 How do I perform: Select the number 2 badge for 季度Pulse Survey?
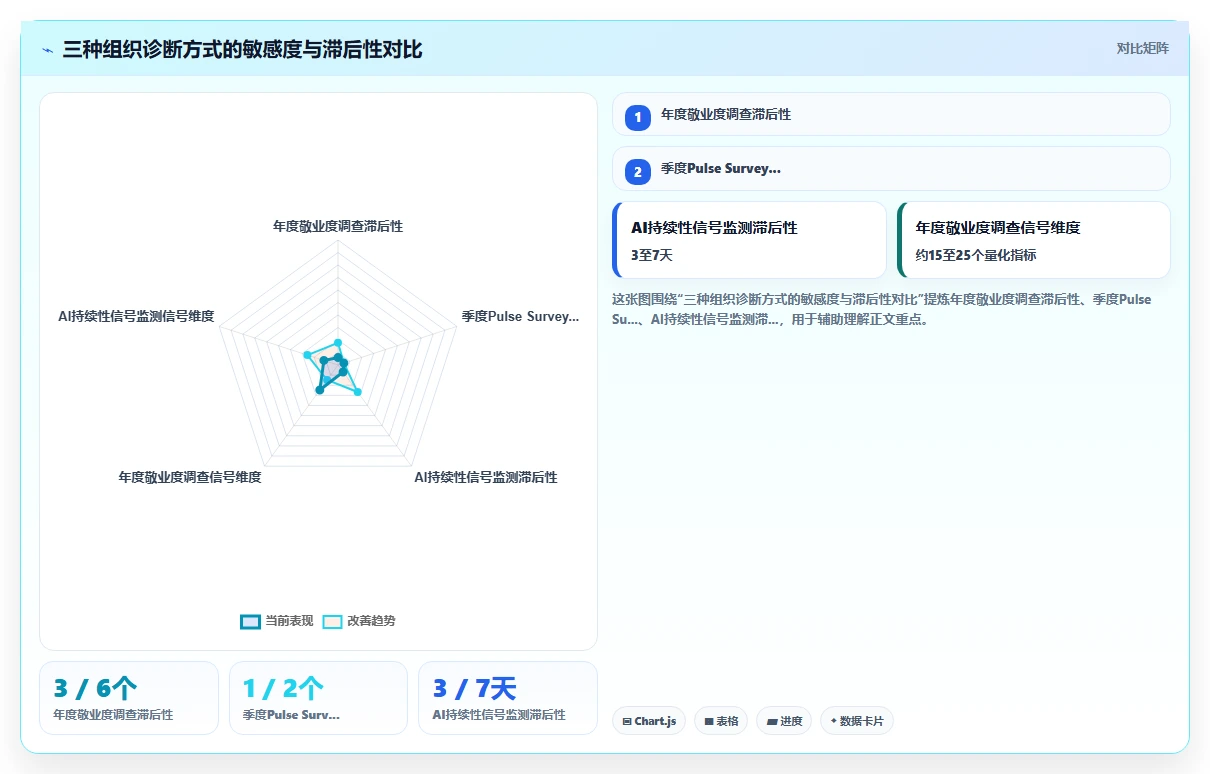(x=638, y=171)
